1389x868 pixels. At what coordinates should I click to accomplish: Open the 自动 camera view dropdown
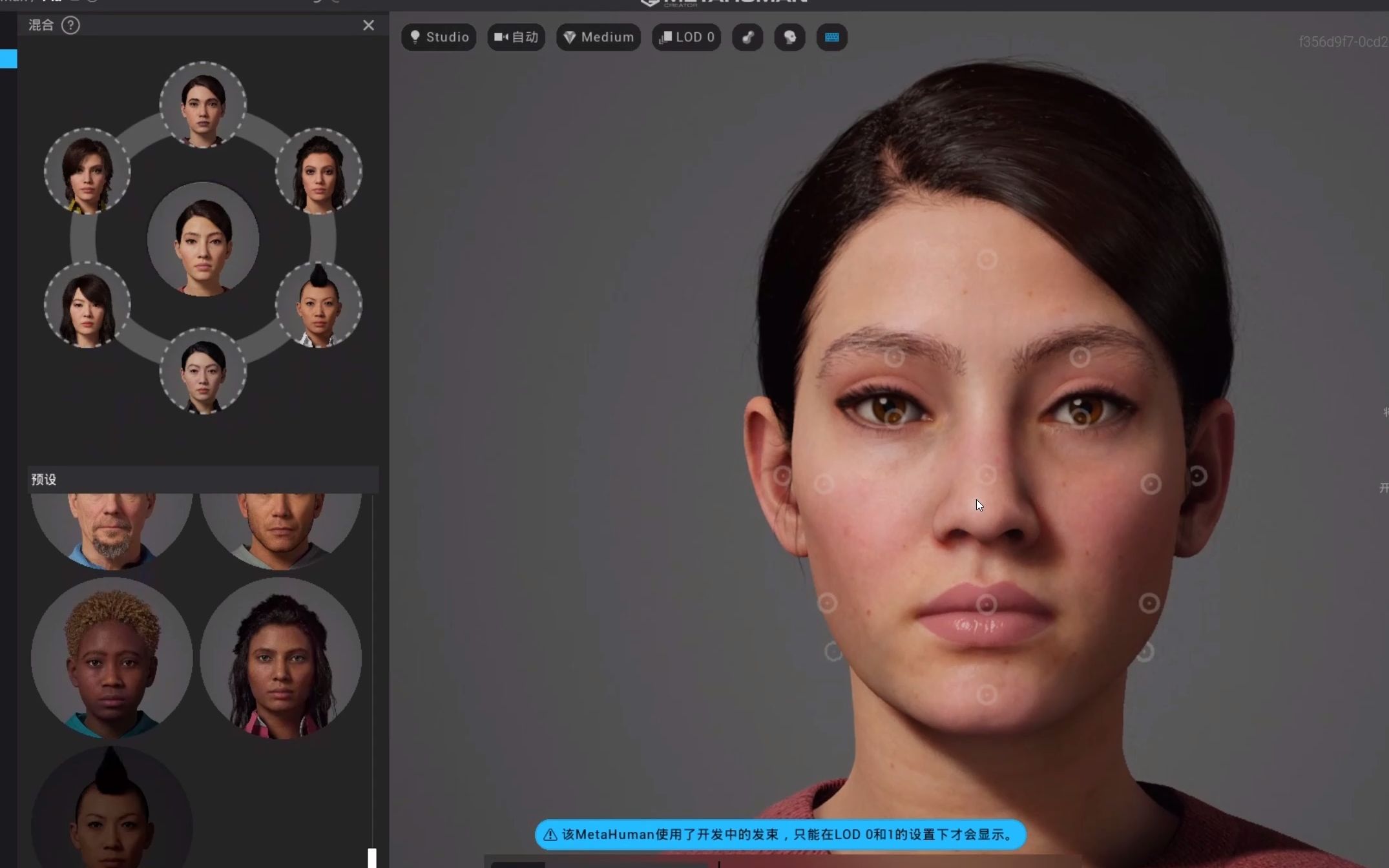516,37
